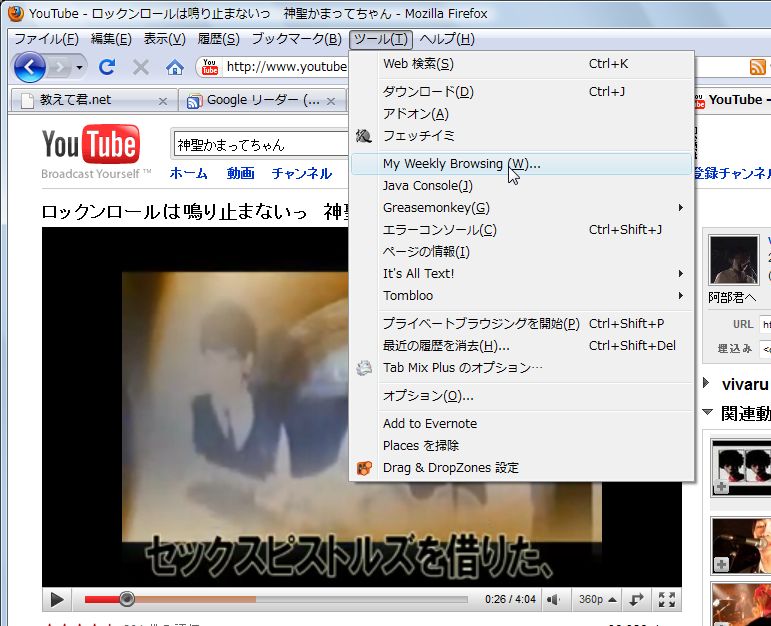Image resolution: width=771 pixels, height=626 pixels.
Task: Switch to the Google リーダー tab
Action: pos(263,100)
